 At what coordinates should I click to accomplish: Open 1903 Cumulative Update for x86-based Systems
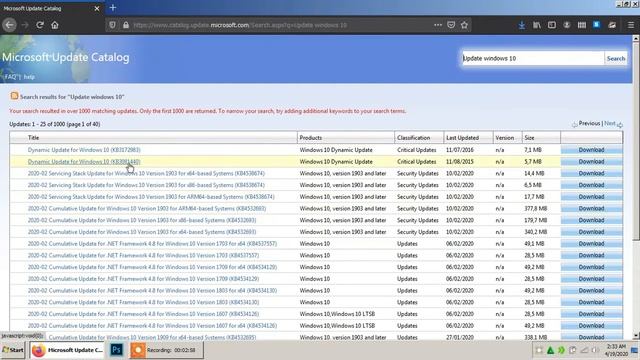point(142,220)
